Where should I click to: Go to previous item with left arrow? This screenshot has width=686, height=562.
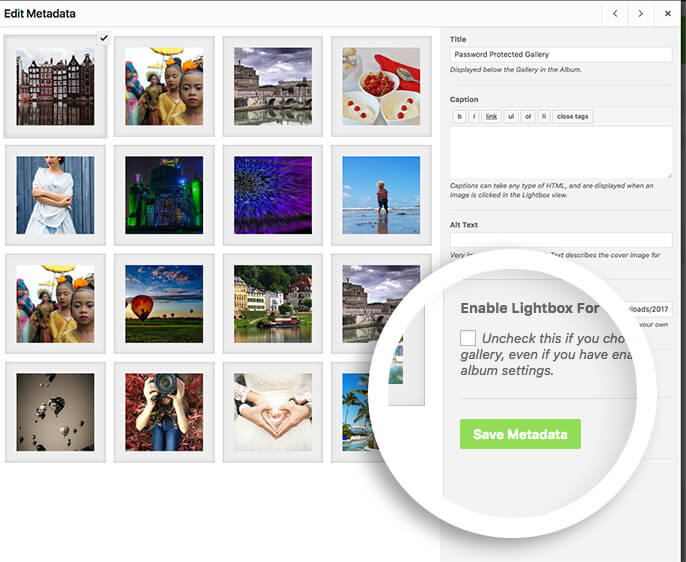pos(615,14)
